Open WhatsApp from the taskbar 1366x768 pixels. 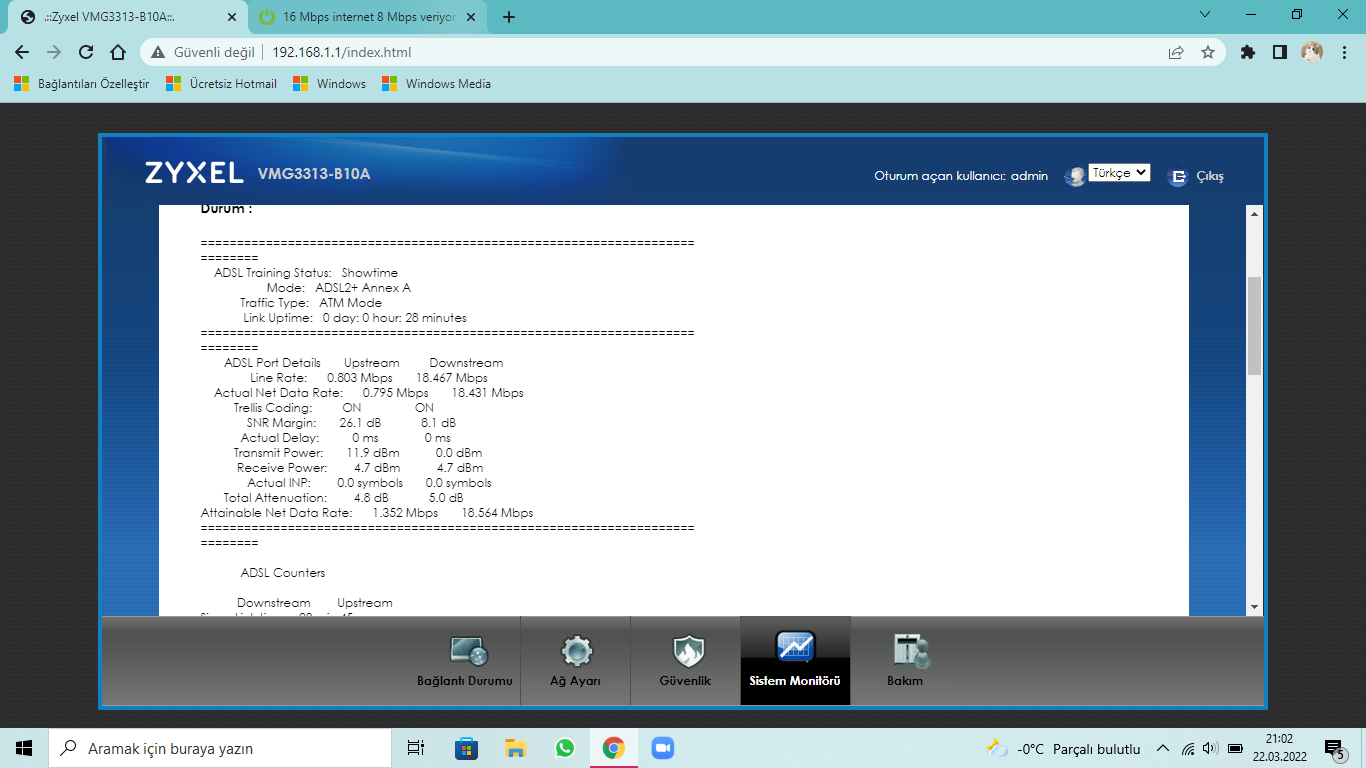coord(565,748)
